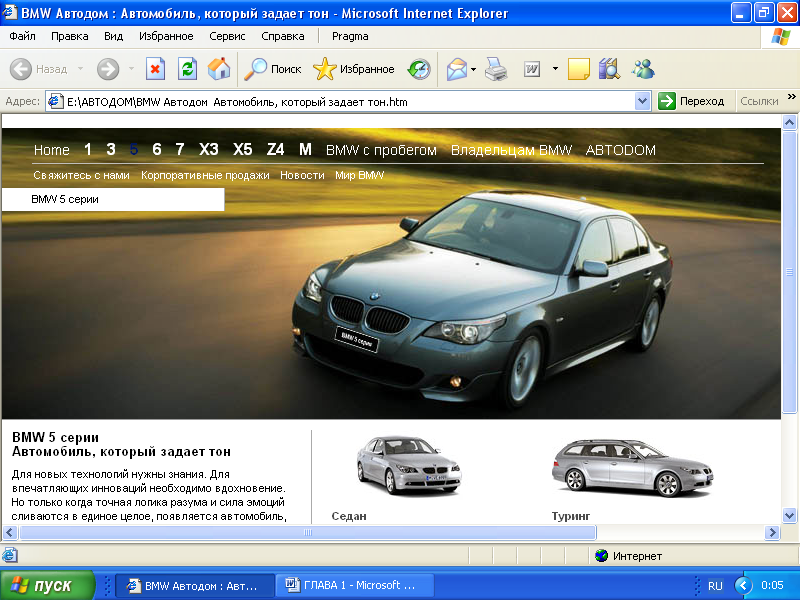Screen dimensions: 800x600
Task: Open BMW 1 series link
Action: [88, 149]
